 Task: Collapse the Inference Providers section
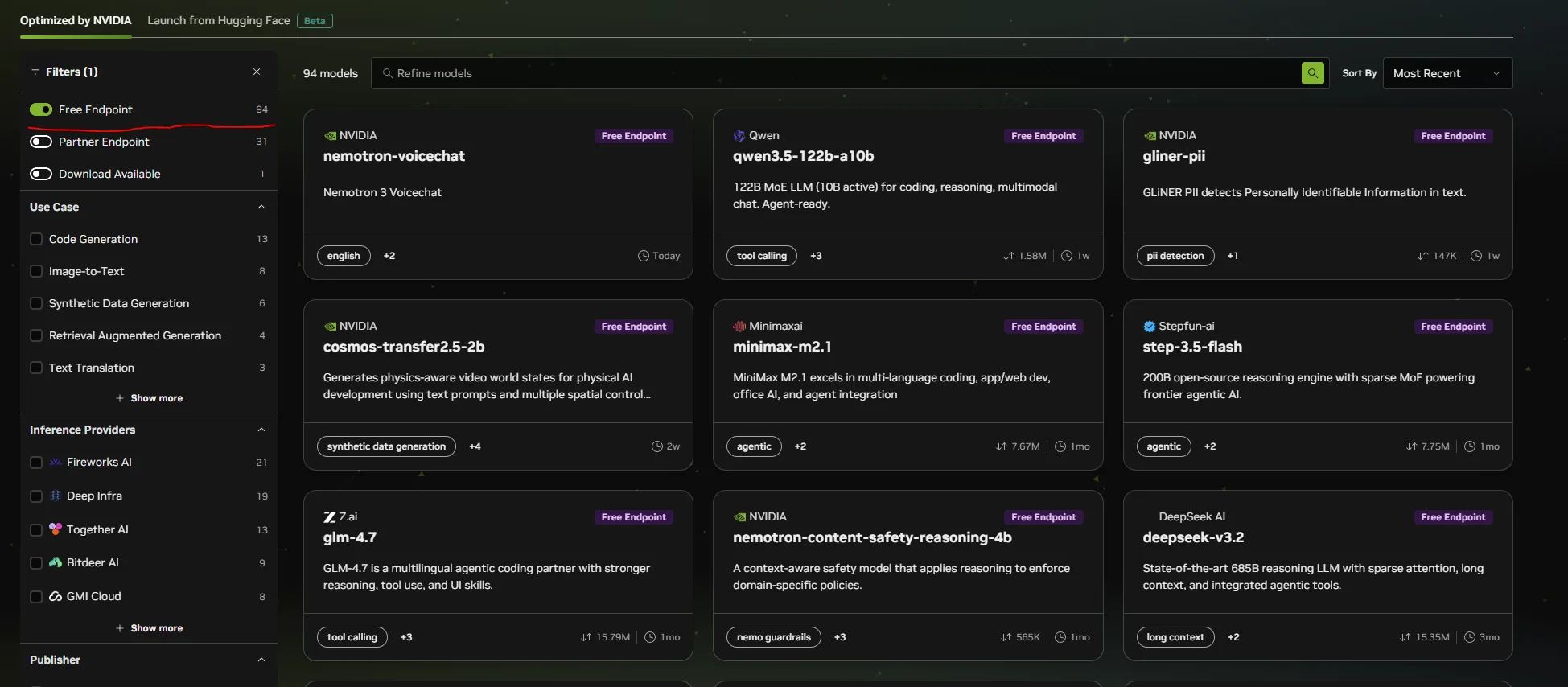click(x=261, y=430)
